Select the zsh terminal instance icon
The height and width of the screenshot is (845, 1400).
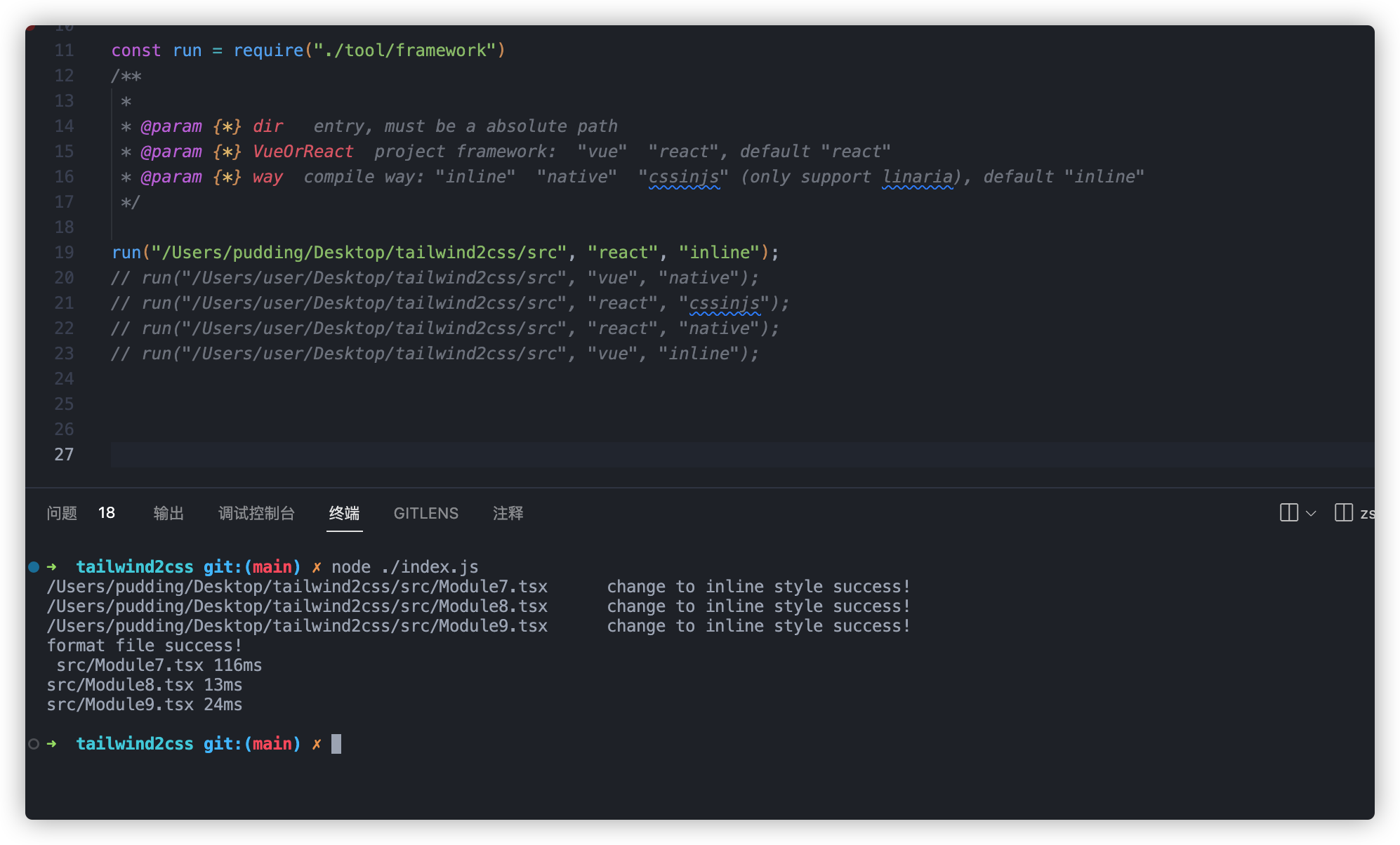pyautogui.click(x=1343, y=513)
